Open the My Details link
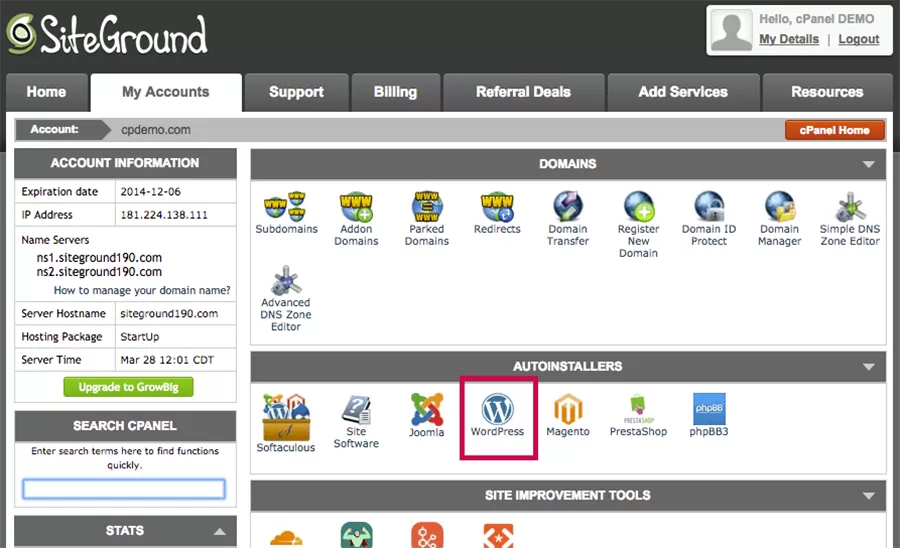 789,39
